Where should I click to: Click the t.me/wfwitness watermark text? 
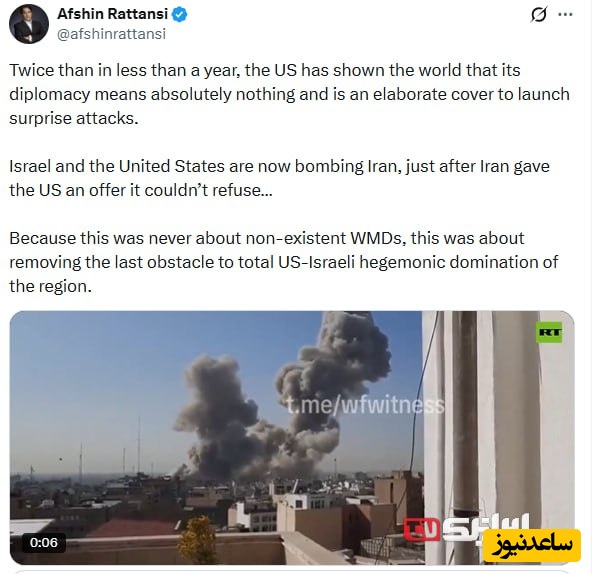point(365,405)
